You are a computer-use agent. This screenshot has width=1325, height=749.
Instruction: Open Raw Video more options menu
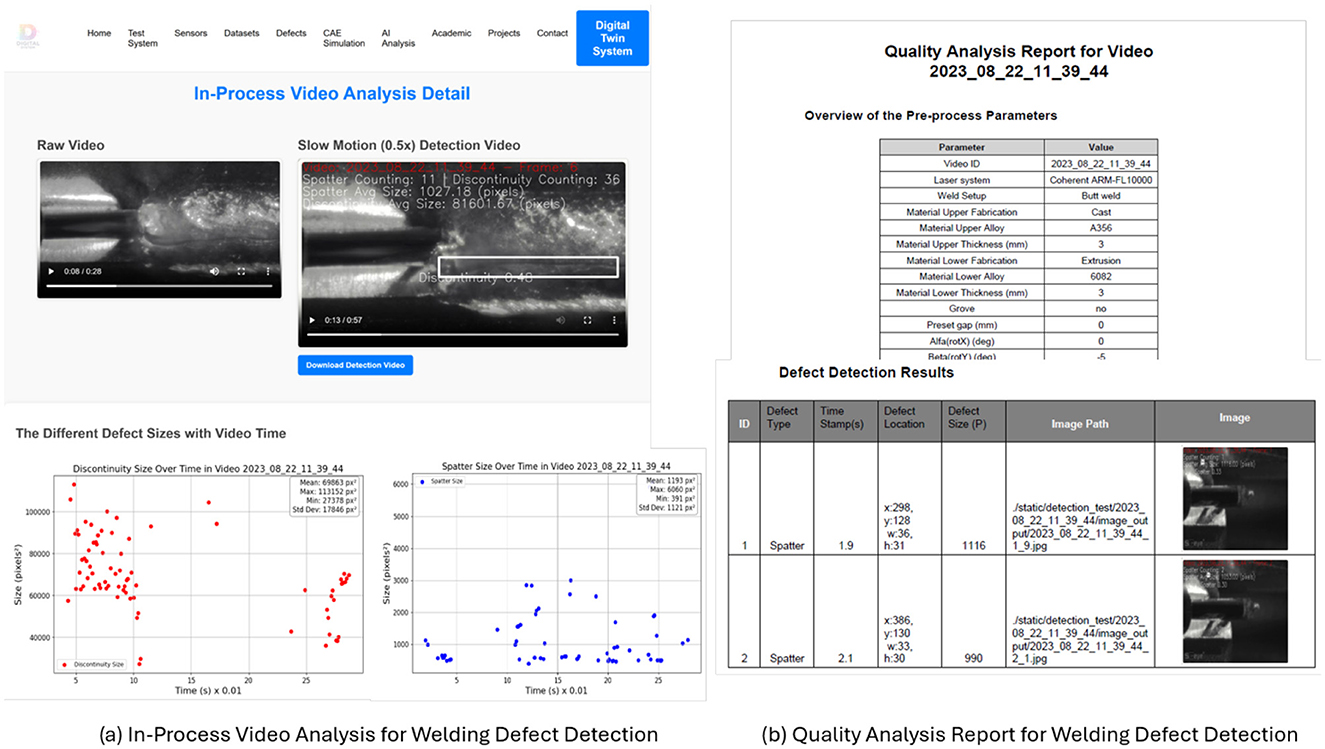point(267,272)
